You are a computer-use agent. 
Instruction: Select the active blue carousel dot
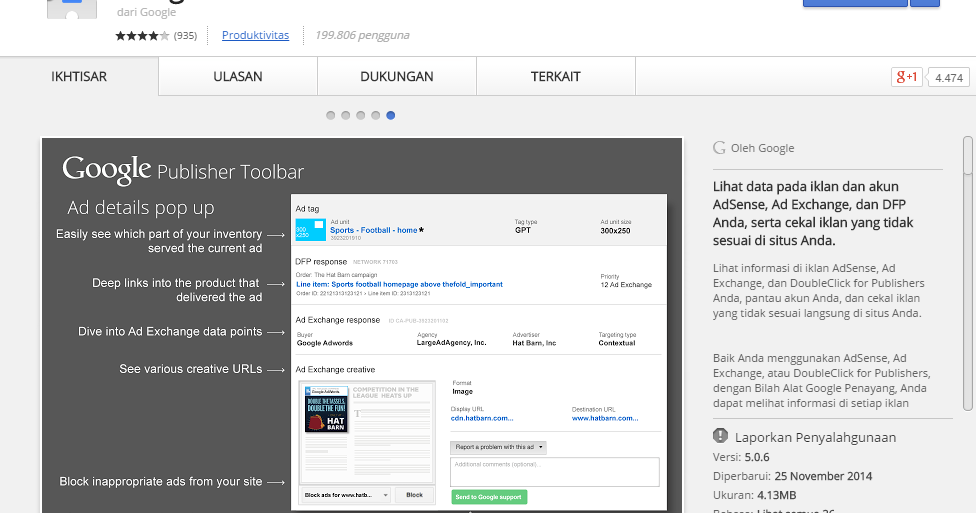(391, 115)
